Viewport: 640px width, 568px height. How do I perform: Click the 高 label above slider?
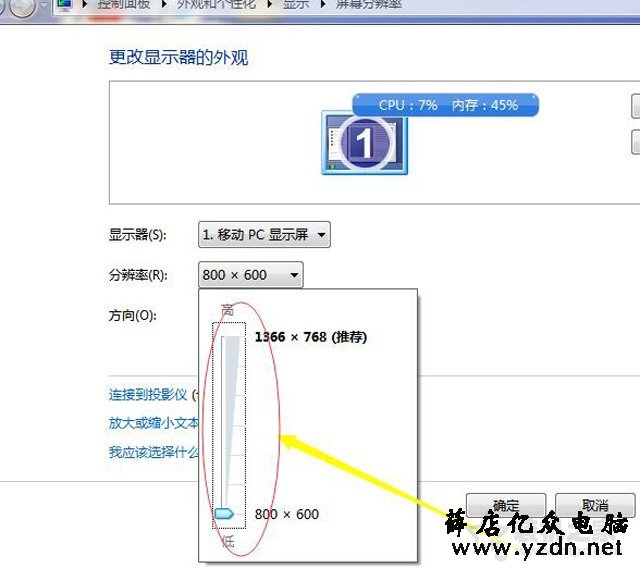click(x=227, y=311)
